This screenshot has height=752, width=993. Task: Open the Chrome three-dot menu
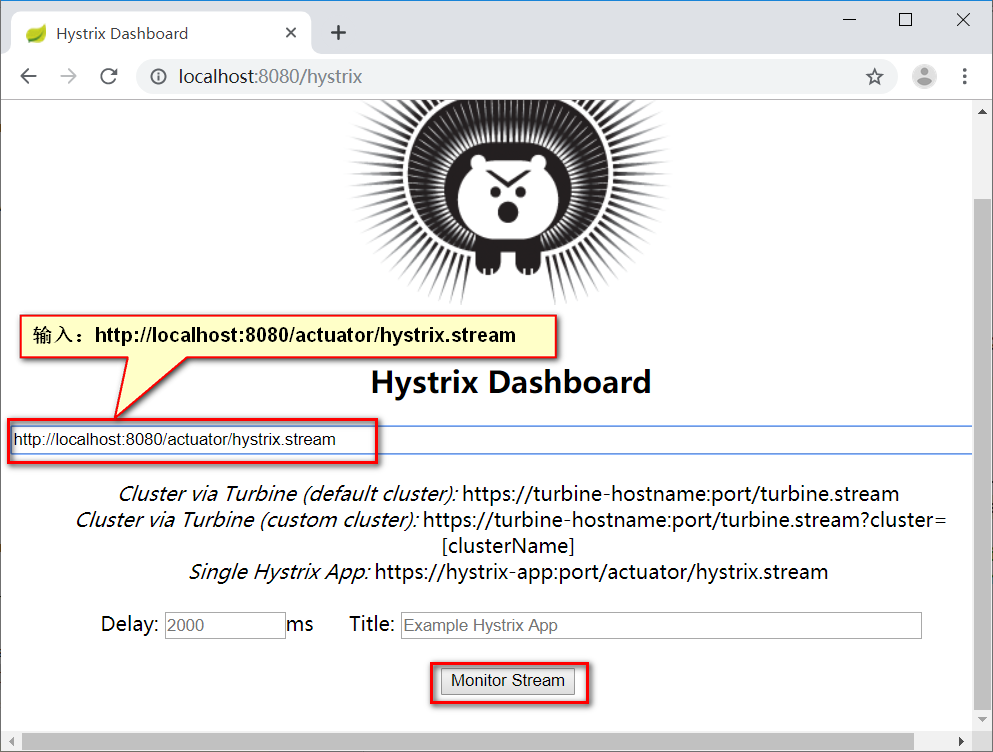coord(965,77)
